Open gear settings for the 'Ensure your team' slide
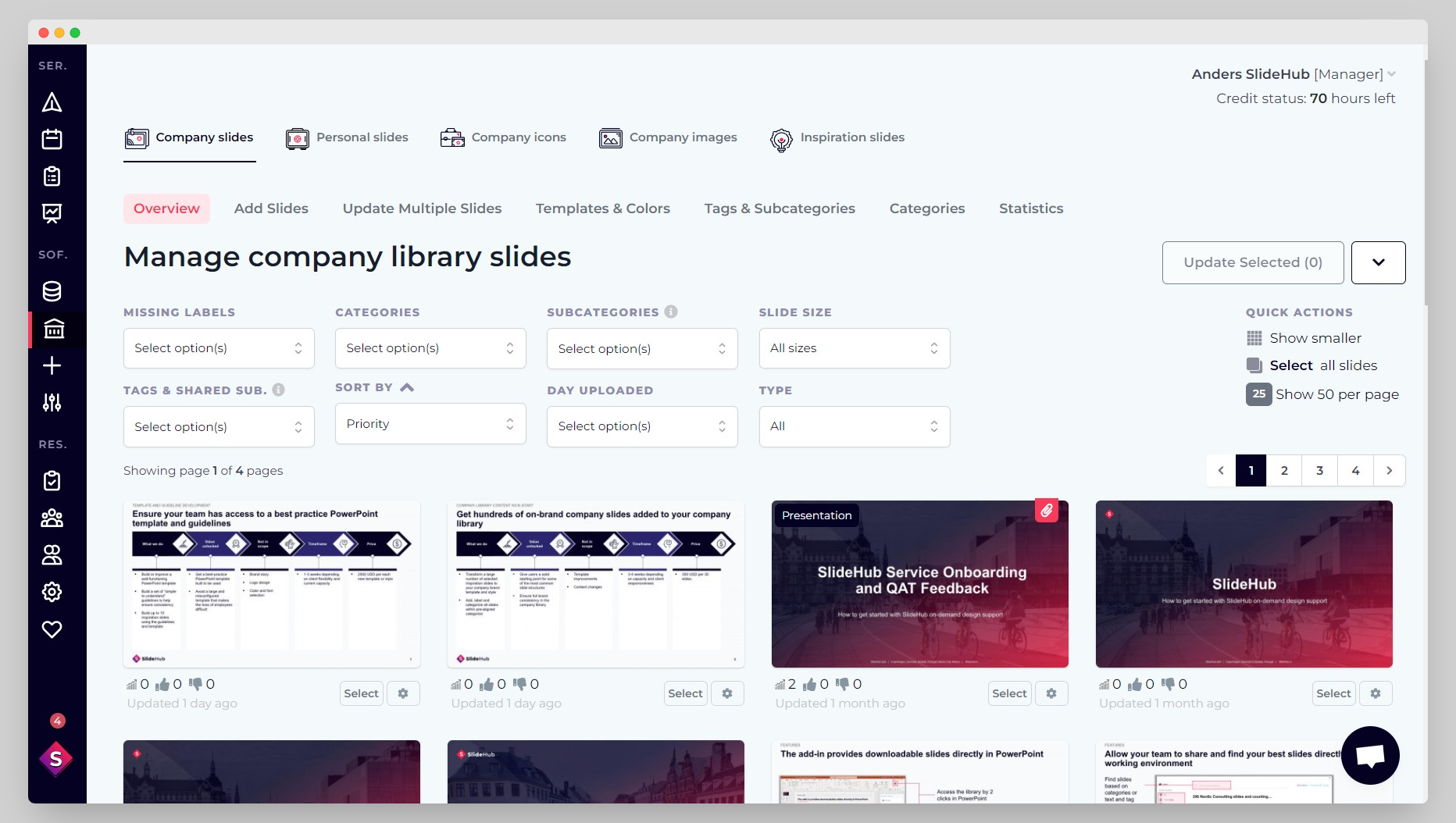This screenshot has height=823, width=1456. [403, 693]
